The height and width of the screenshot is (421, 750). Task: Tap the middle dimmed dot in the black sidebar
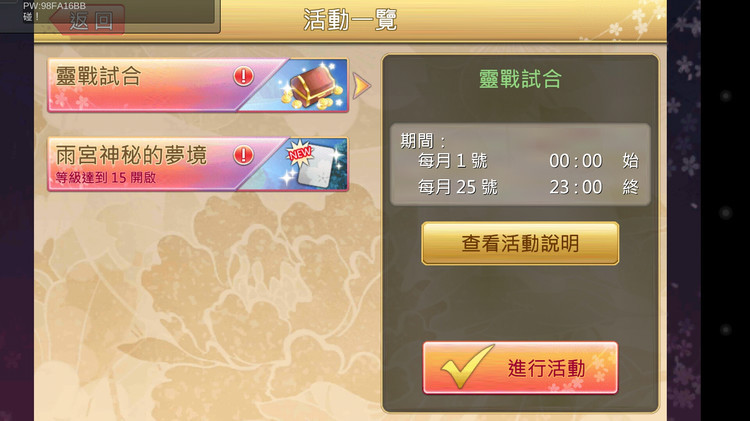coord(726,212)
